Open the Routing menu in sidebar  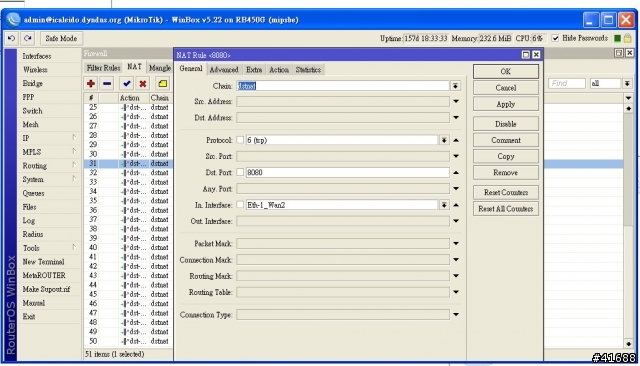[x=49, y=165]
